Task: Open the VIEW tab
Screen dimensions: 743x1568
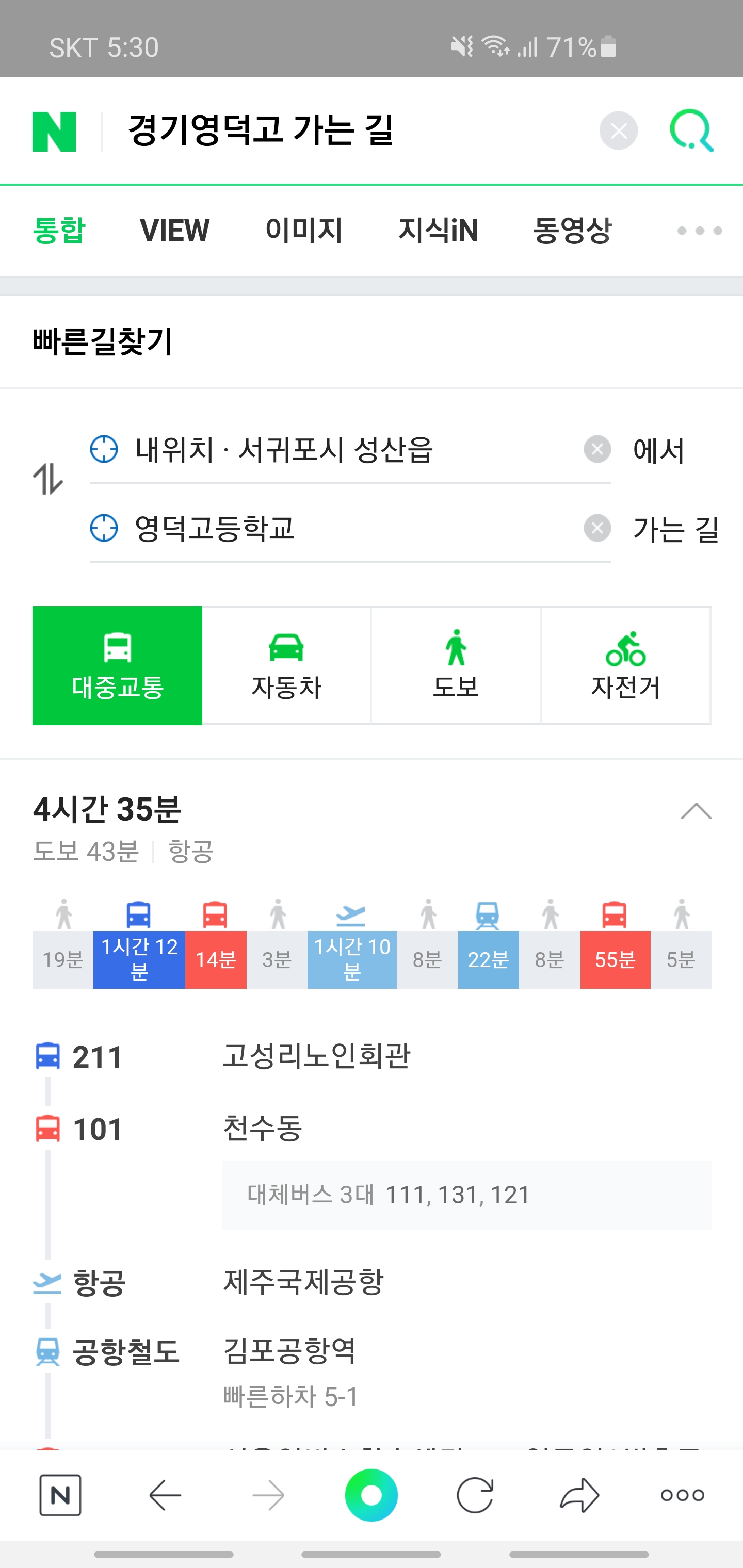Action: tap(175, 231)
